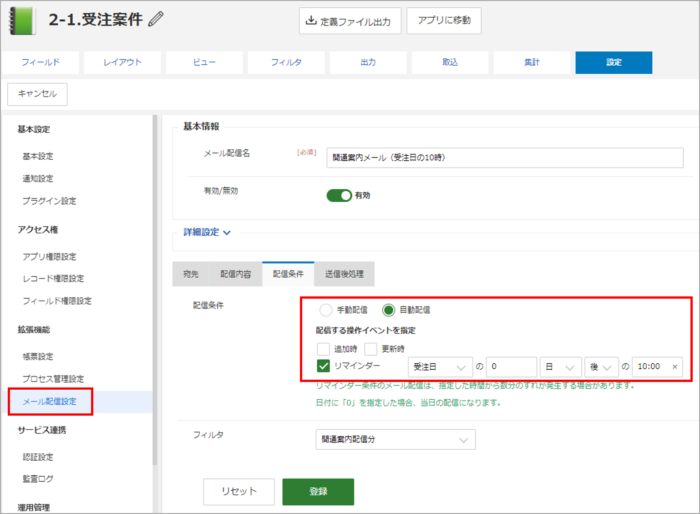Screen dimensions: 700x514
Task: Open メール配信設定 in sidebar
Action: coord(50,401)
